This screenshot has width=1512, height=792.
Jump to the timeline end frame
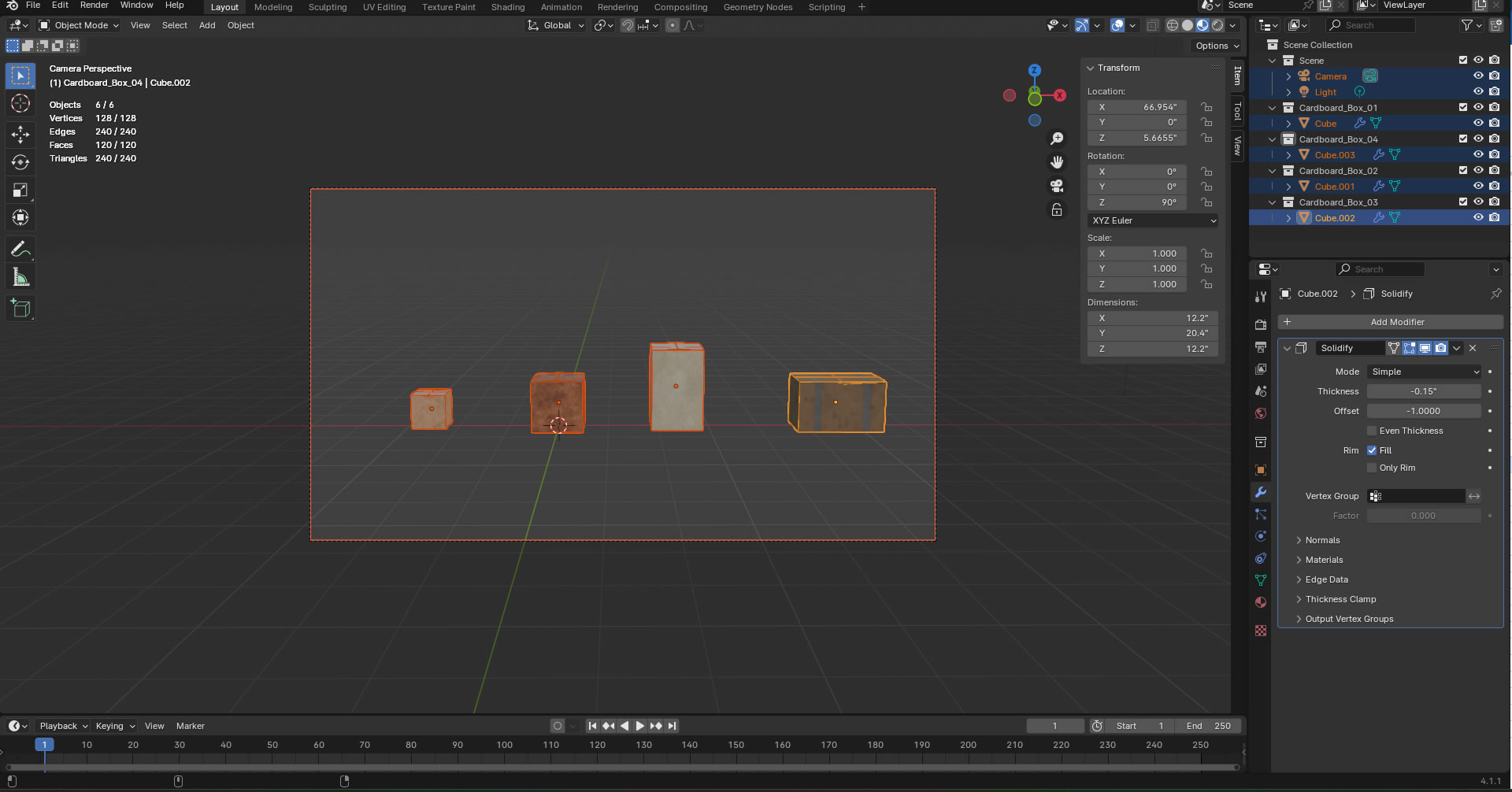672,726
